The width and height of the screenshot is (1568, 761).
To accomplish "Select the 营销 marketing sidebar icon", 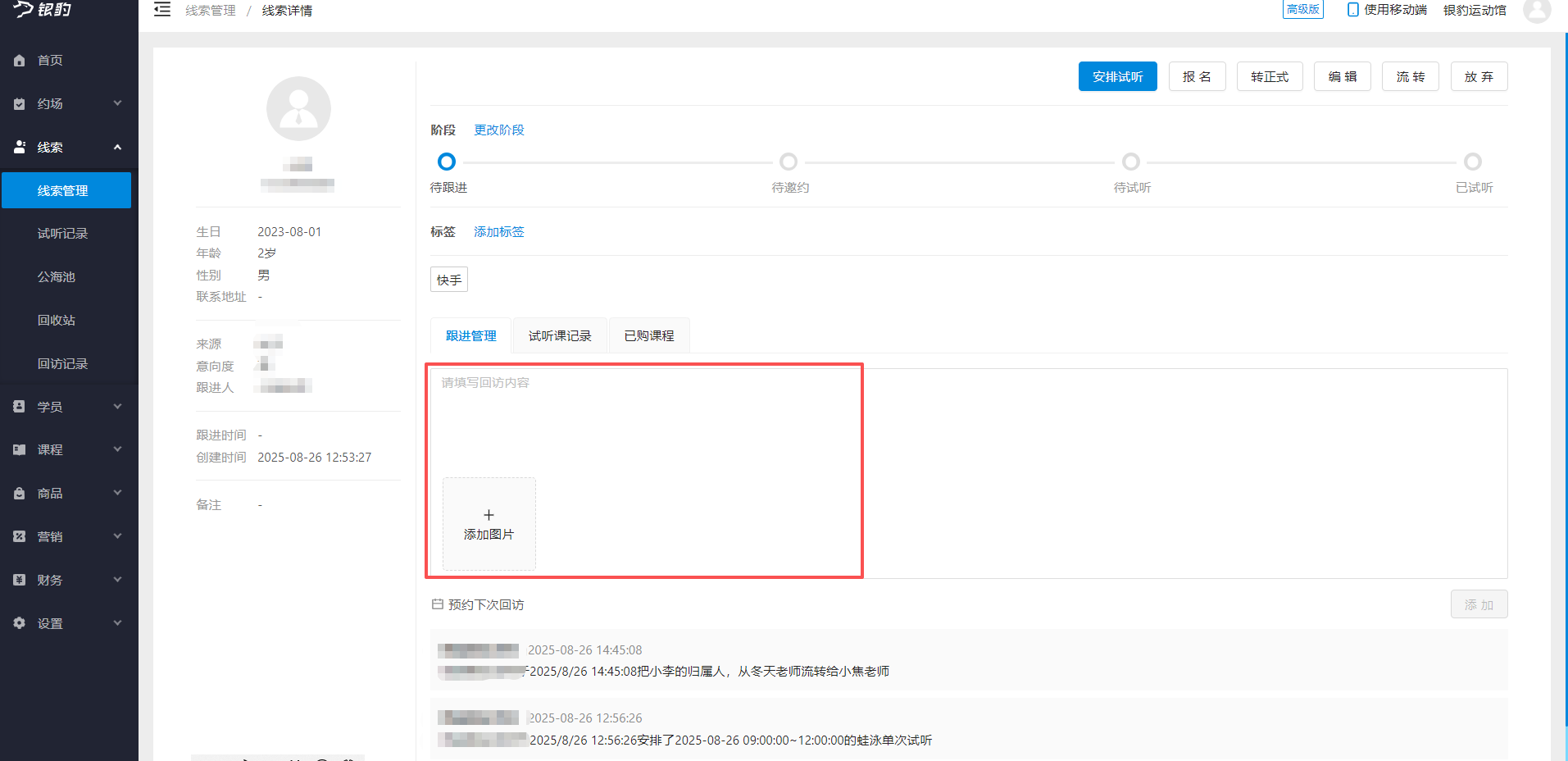I will pyautogui.click(x=19, y=535).
